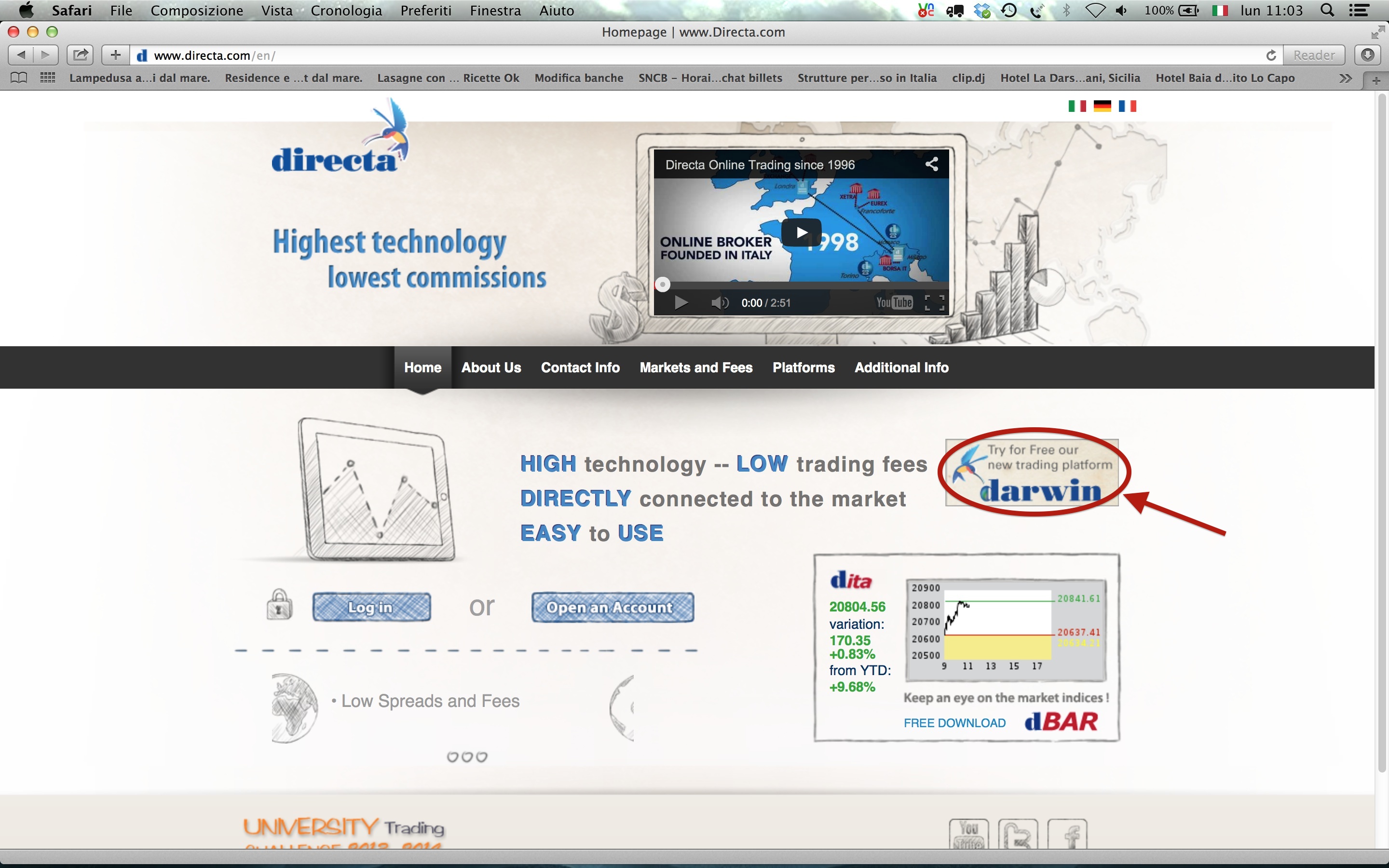
Task: Open Modifica banche bookmark
Action: (x=579, y=78)
